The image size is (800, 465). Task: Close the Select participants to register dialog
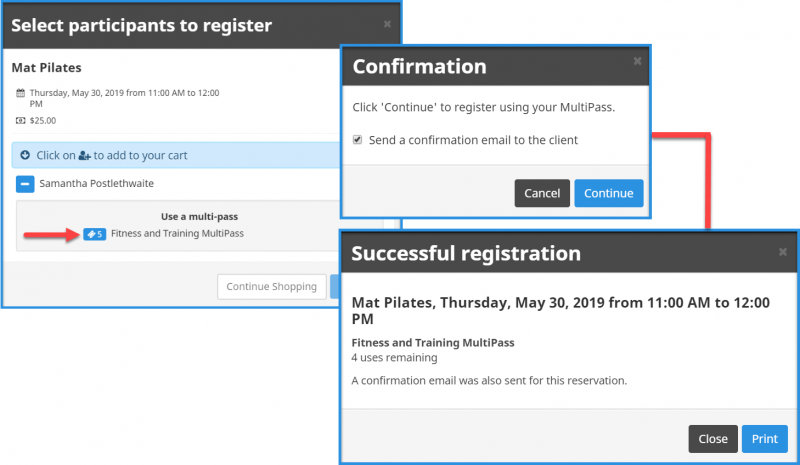coord(387,24)
